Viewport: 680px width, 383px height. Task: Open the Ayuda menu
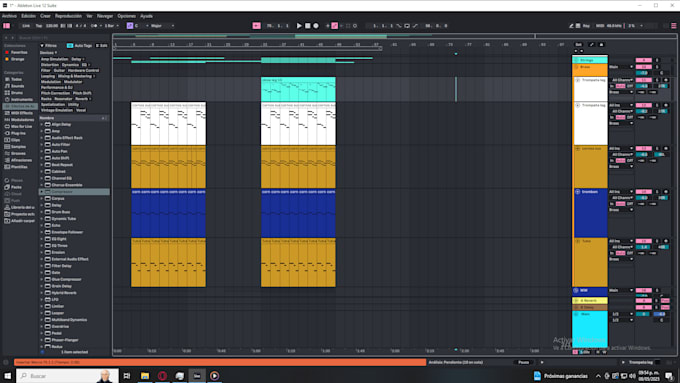[146, 16]
